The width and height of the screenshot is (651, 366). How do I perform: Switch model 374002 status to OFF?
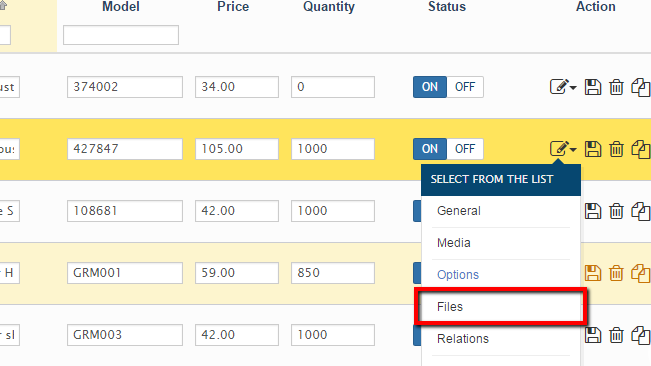tap(465, 87)
